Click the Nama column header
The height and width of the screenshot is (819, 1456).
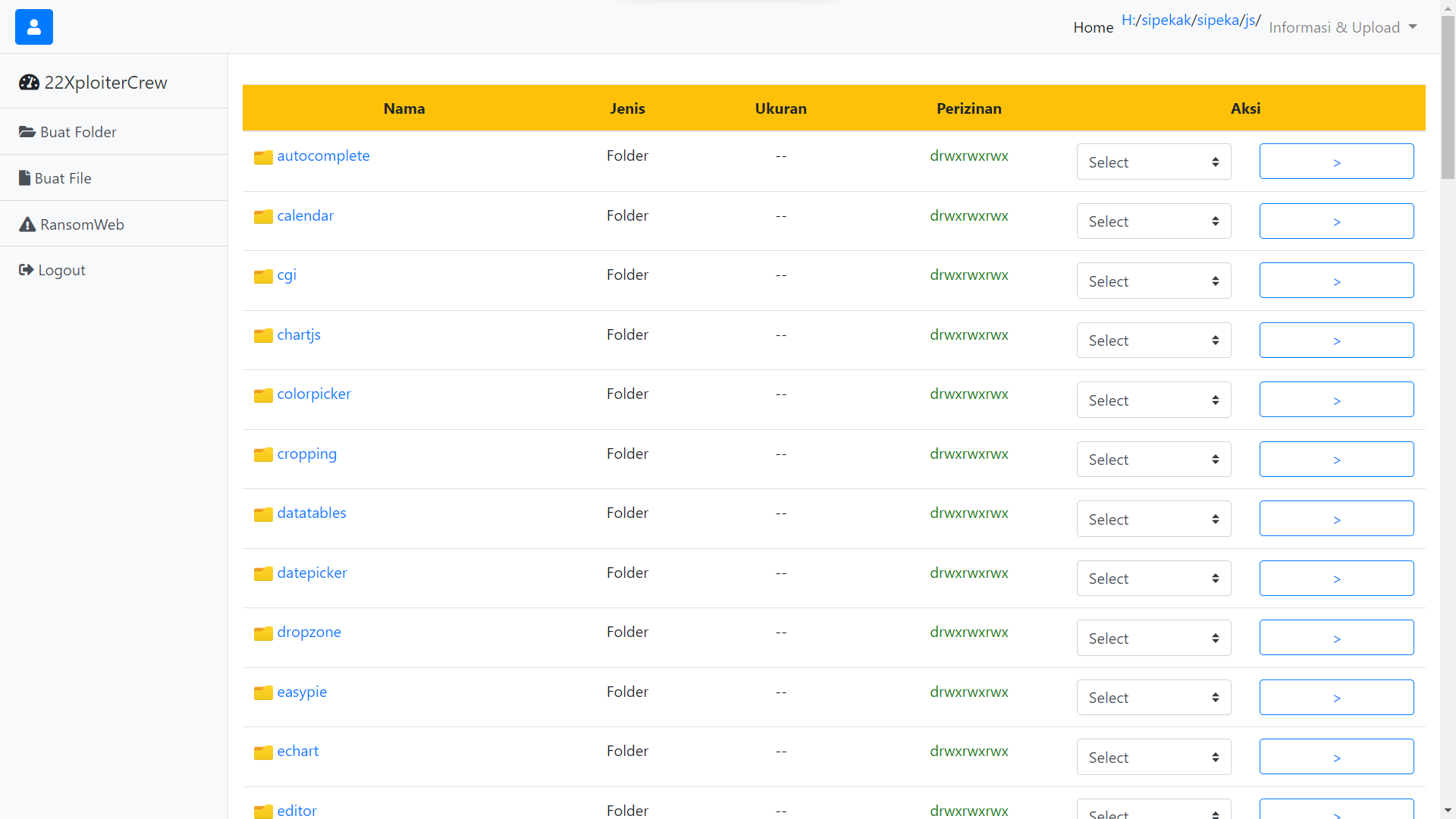coord(404,108)
